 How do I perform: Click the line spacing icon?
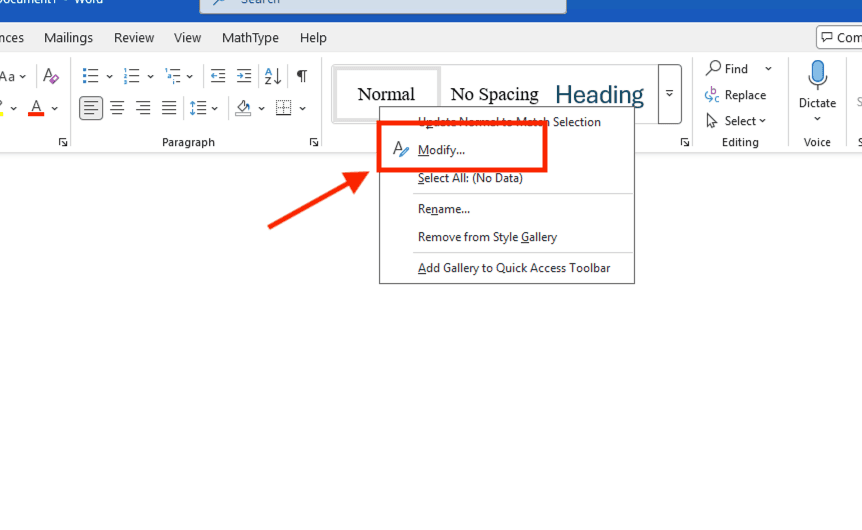tap(197, 108)
